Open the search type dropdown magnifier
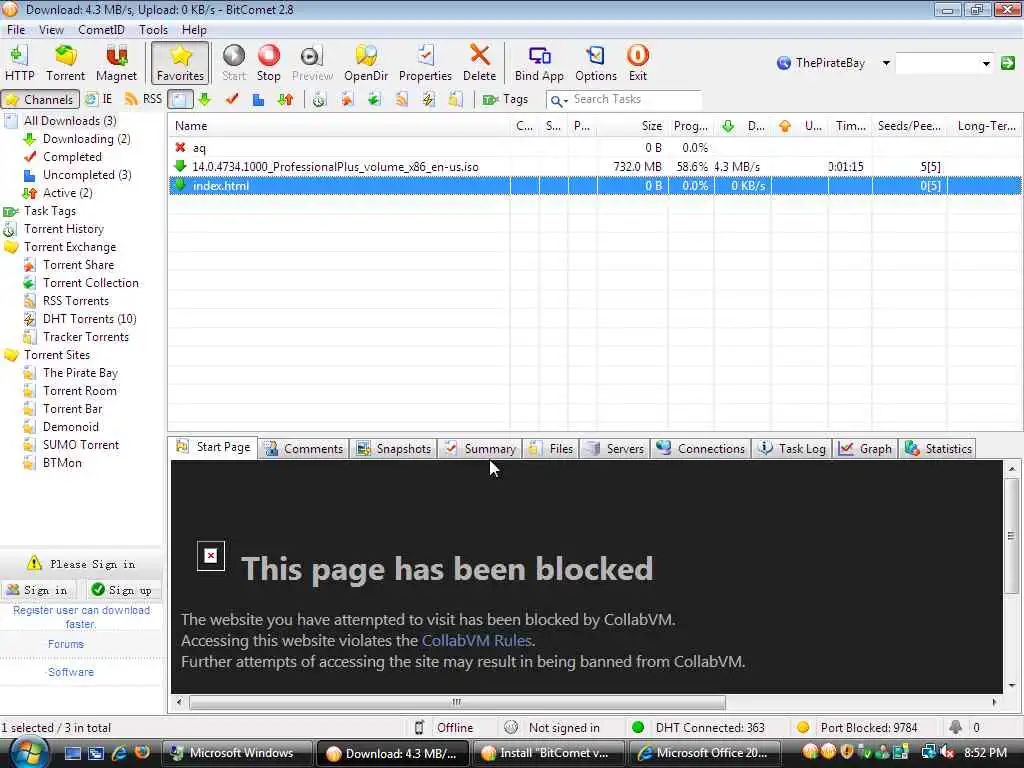The width and height of the screenshot is (1024, 768). tap(558, 100)
